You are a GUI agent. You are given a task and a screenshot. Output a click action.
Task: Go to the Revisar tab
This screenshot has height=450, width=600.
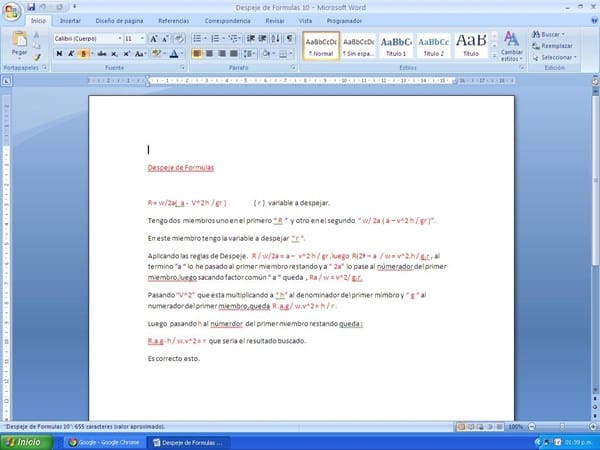275,21
